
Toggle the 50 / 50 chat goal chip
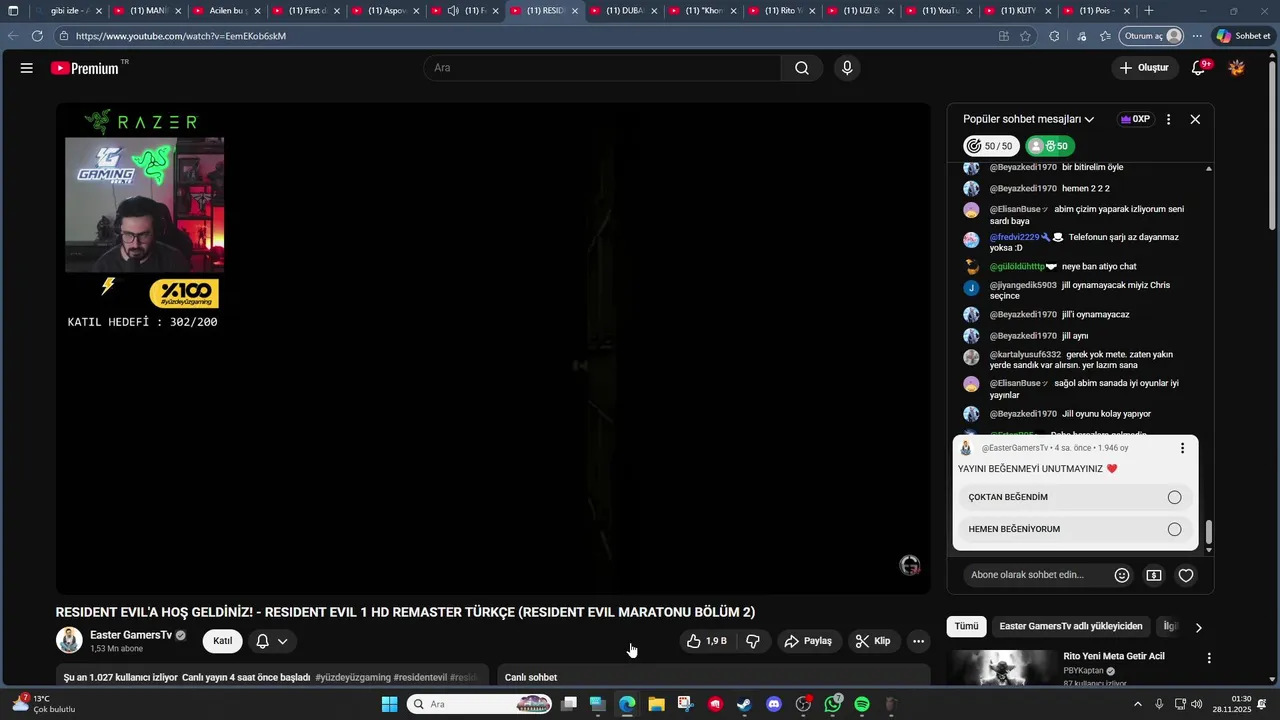991,146
